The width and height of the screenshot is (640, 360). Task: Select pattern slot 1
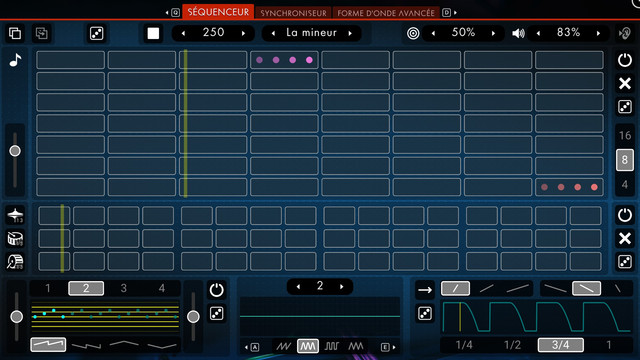tap(48, 288)
